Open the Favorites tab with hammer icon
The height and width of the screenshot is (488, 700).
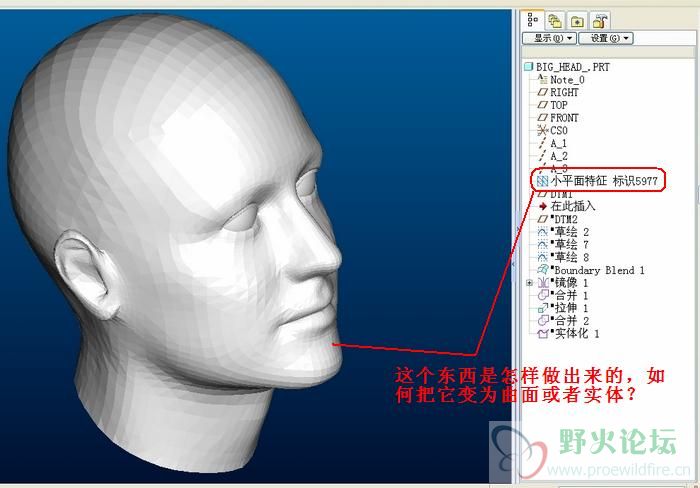600,21
